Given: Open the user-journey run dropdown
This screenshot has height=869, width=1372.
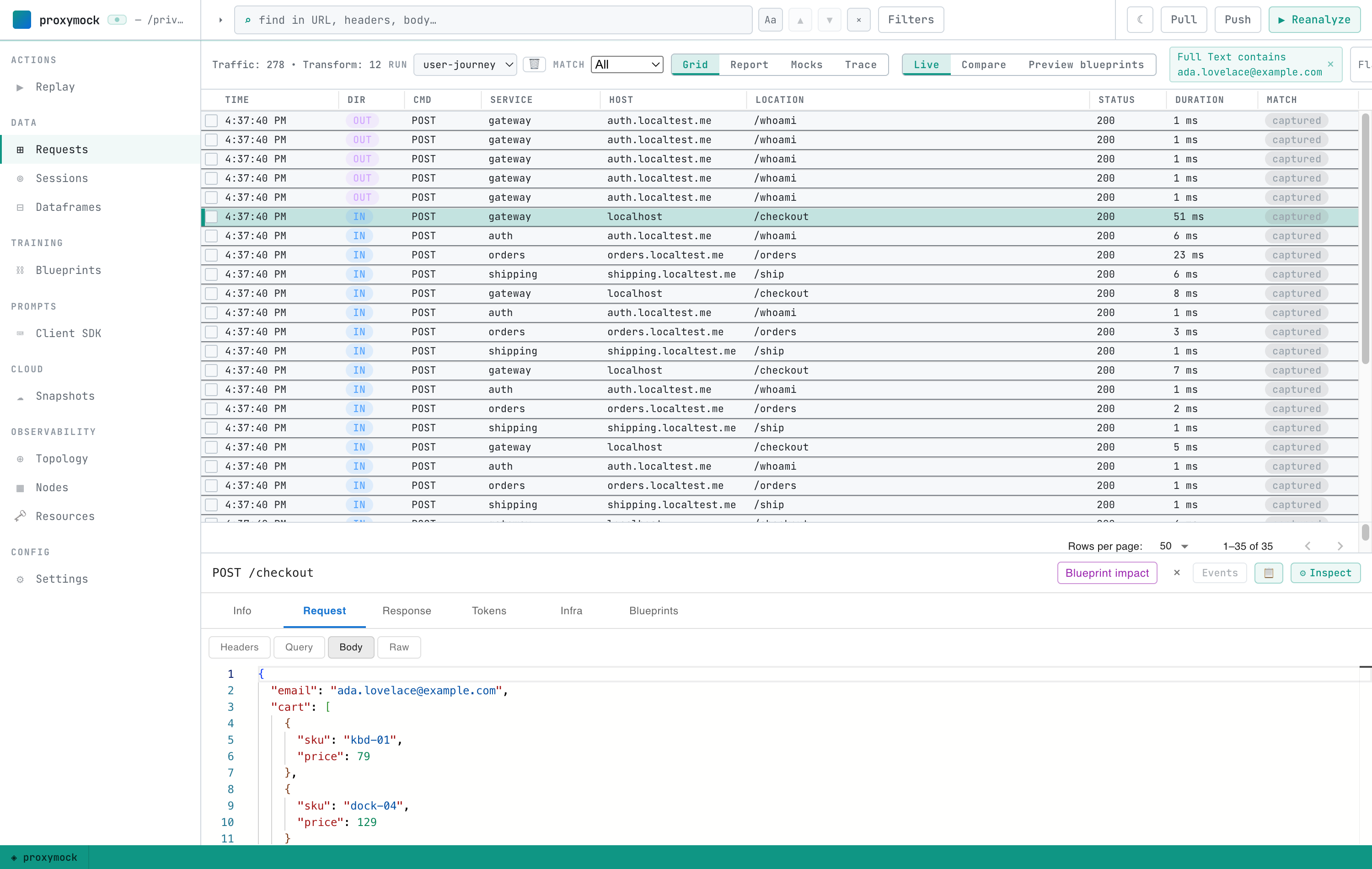Looking at the screenshot, I should (x=465, y=64).
